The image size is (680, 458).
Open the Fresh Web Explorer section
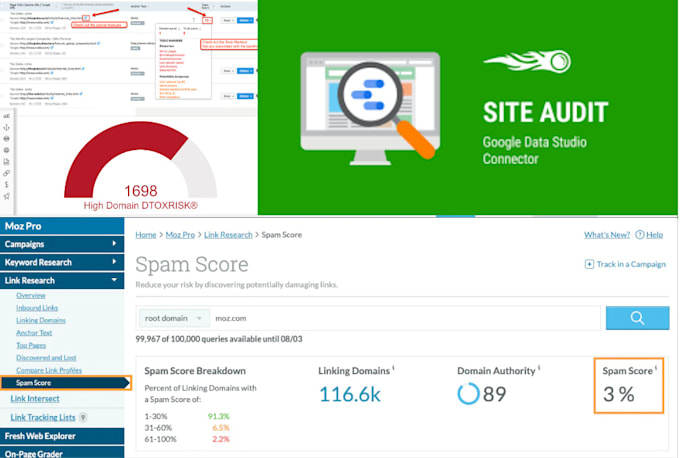pos(62,436)
